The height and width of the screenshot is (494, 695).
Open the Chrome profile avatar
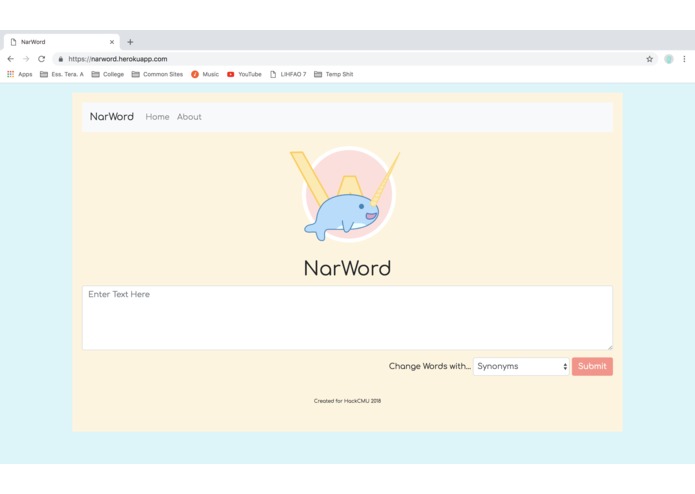coord(669,59)
